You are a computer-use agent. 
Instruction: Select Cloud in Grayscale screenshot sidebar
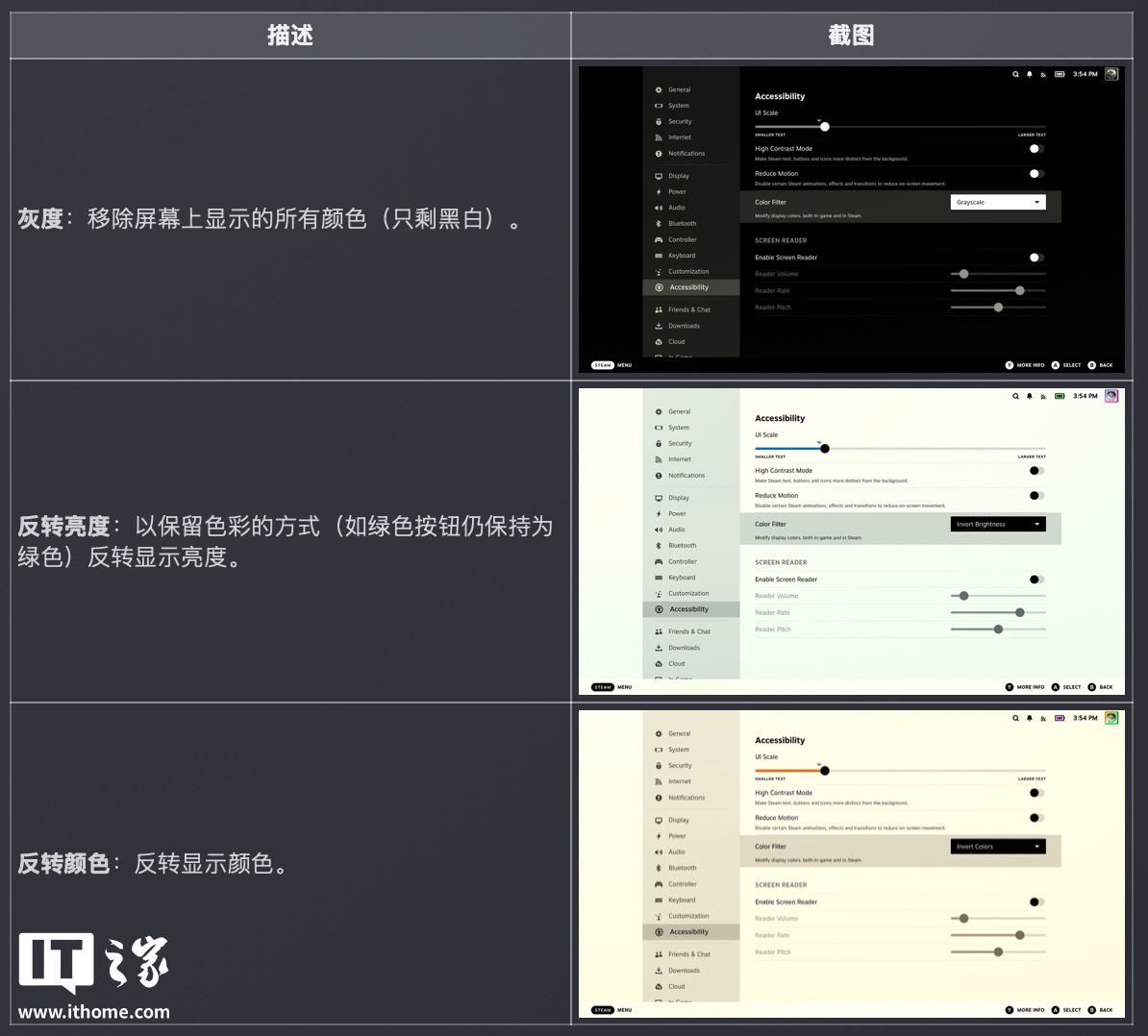691,342
